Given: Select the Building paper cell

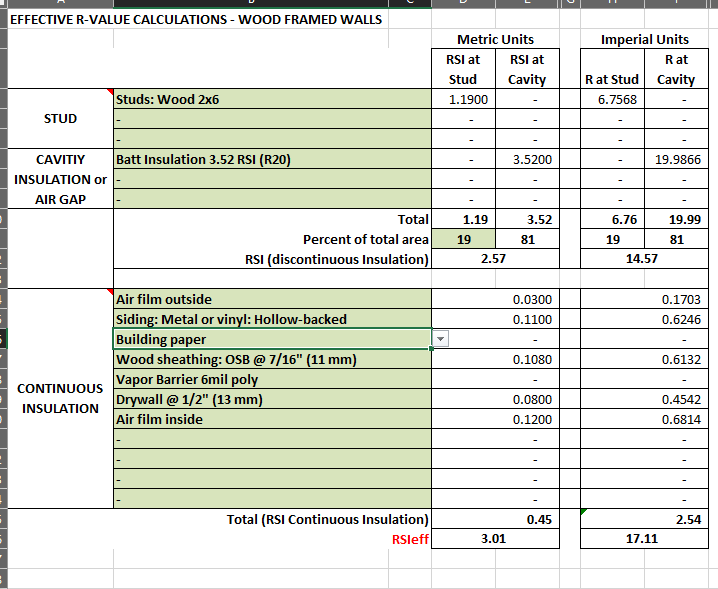Looking at the screenshot, I should [x=272, y=339].
